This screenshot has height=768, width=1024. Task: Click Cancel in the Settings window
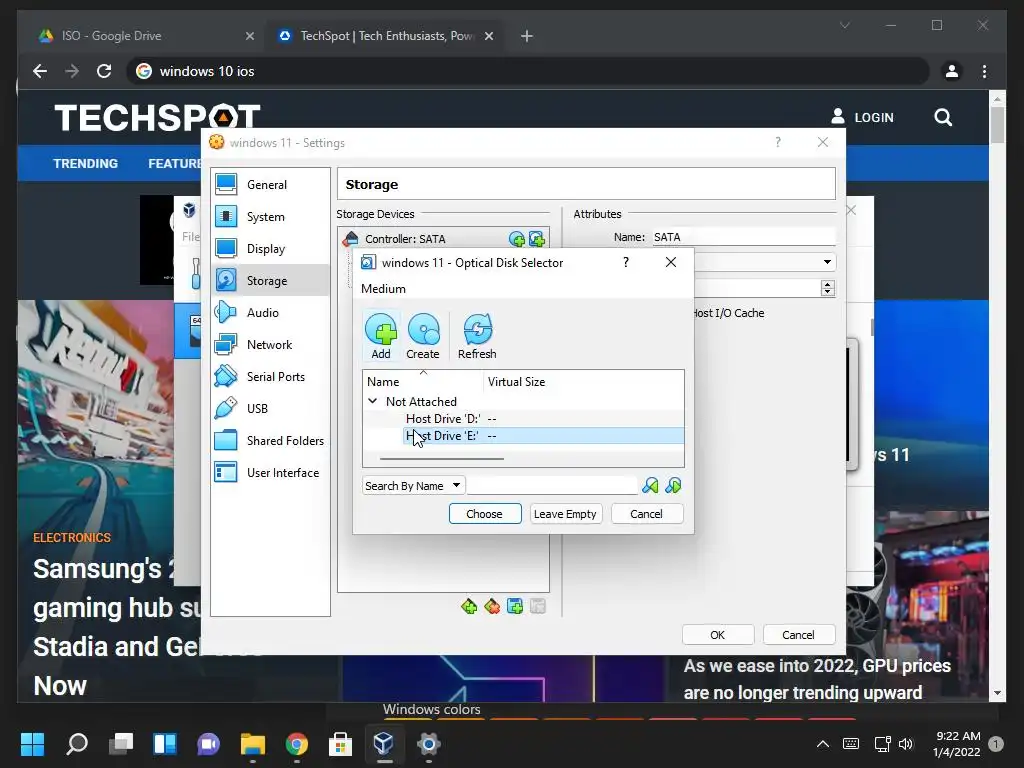click(799, 635)
